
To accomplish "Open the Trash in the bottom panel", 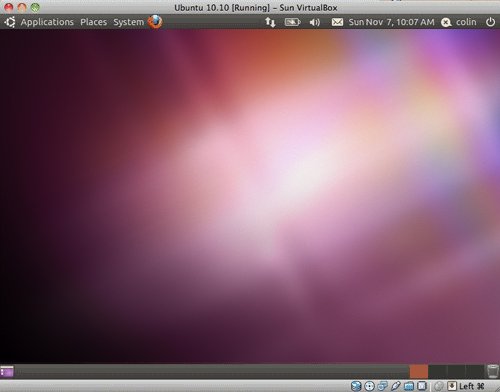I will 493,371.
